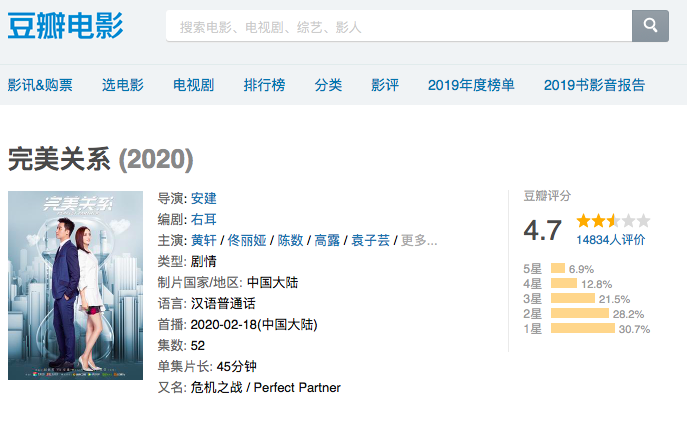This screenshot has width=687, height=426.
Task: Open 2019书影音报告 link
Action: point(594,85)
